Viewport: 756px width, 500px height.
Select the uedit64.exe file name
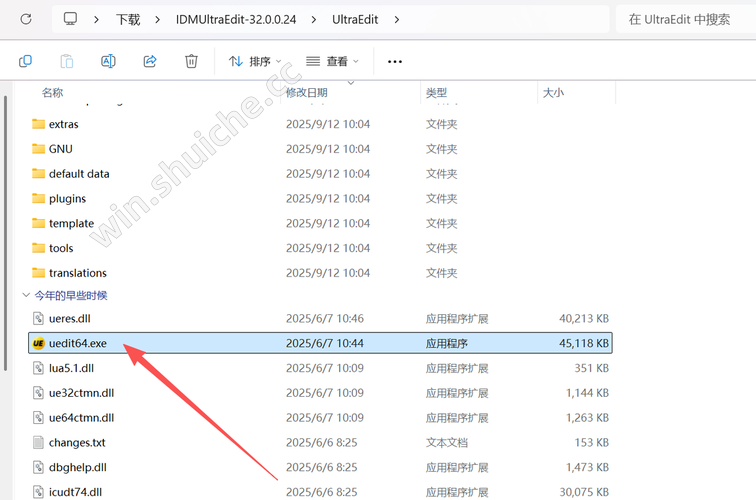pos(78,343)
